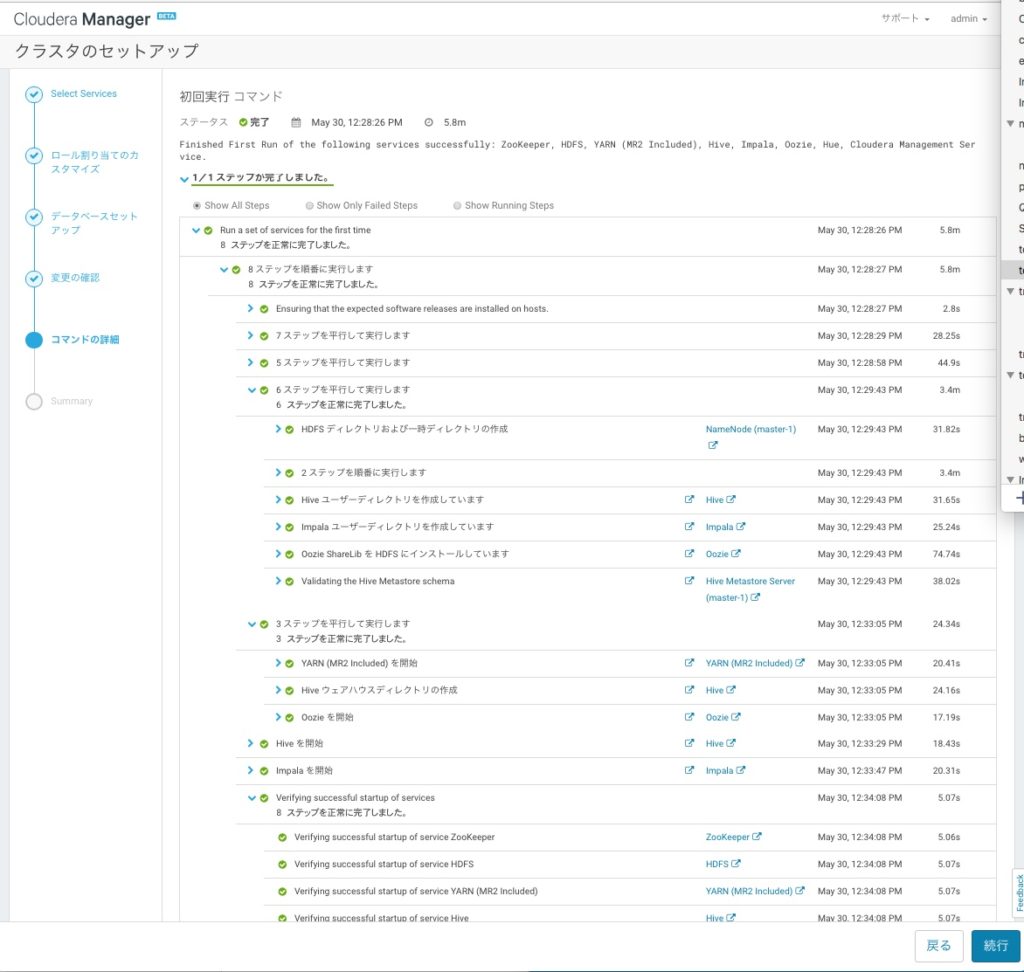Go to ロール割り当てのカスタマイズ wizard step

click(x=95, y=162)
